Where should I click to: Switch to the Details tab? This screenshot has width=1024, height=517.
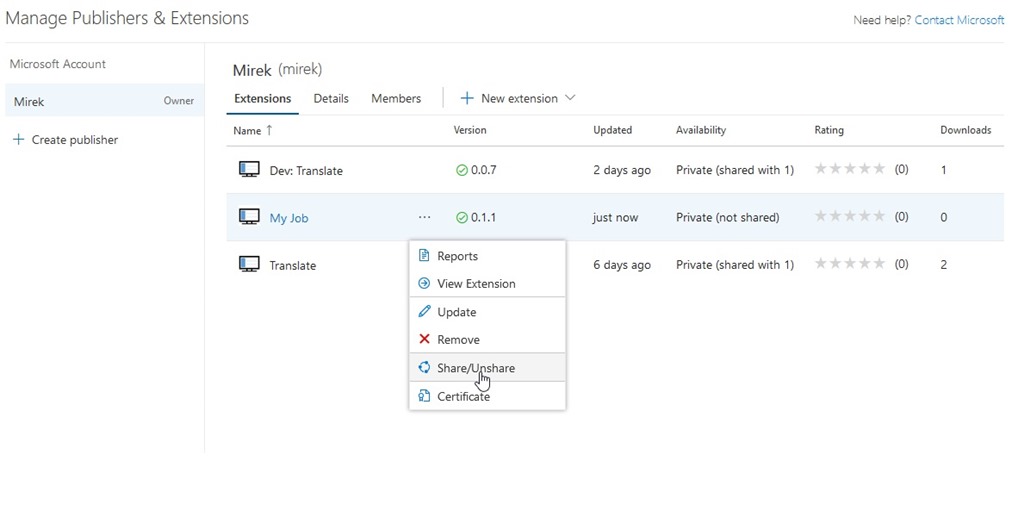[331, 99]
